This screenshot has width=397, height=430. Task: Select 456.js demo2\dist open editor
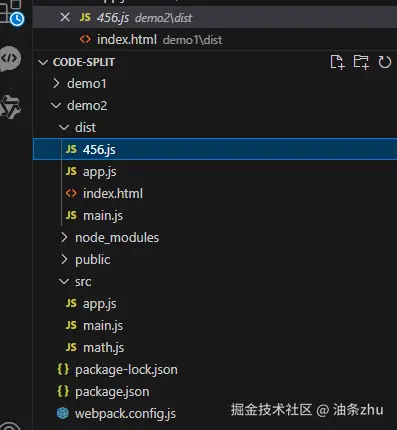click(x=215, y=17)
